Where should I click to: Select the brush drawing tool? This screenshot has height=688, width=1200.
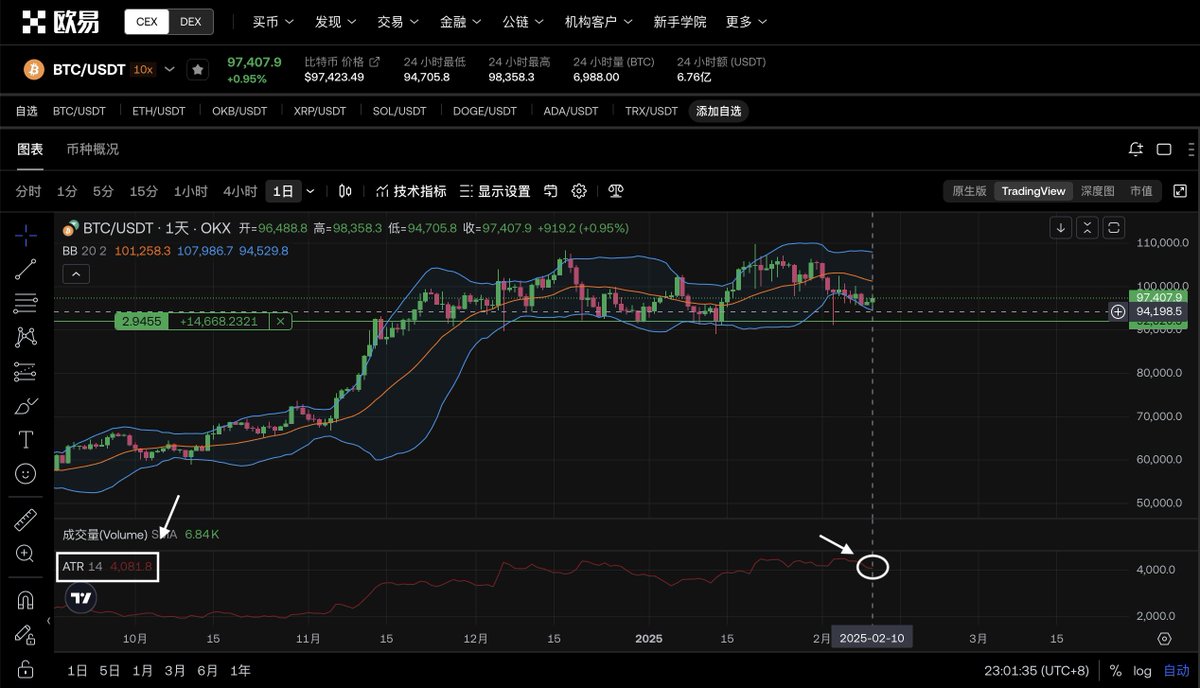pos(25,405)
